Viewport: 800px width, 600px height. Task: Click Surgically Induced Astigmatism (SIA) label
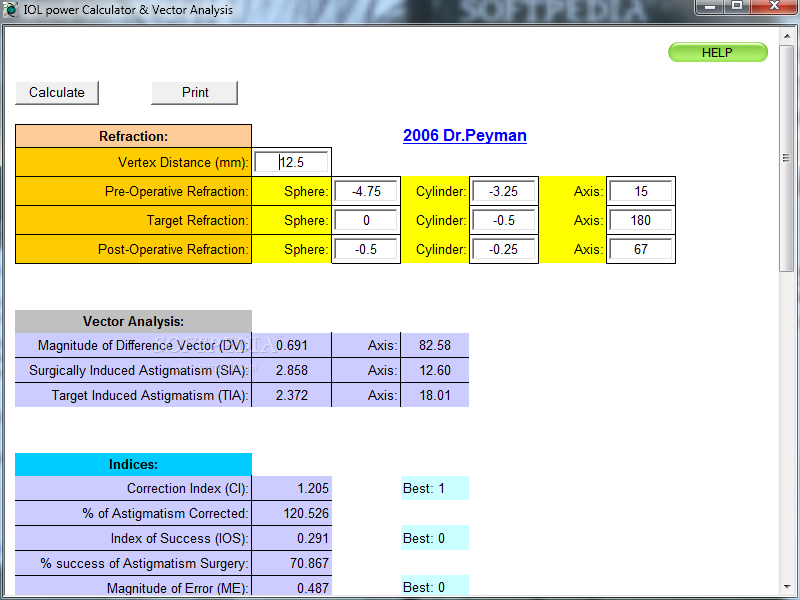pyautogui.click(x=139, y=370)
